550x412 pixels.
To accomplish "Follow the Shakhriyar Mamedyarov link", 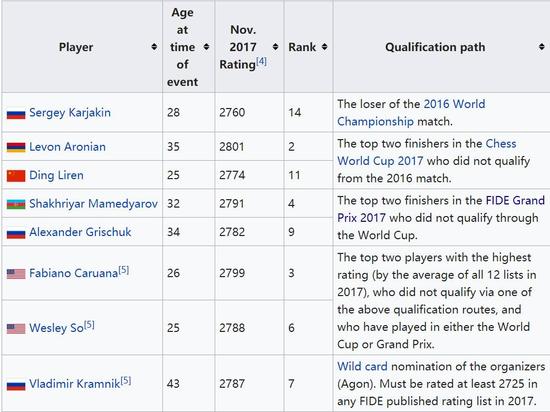I will [x=93, y=203].
